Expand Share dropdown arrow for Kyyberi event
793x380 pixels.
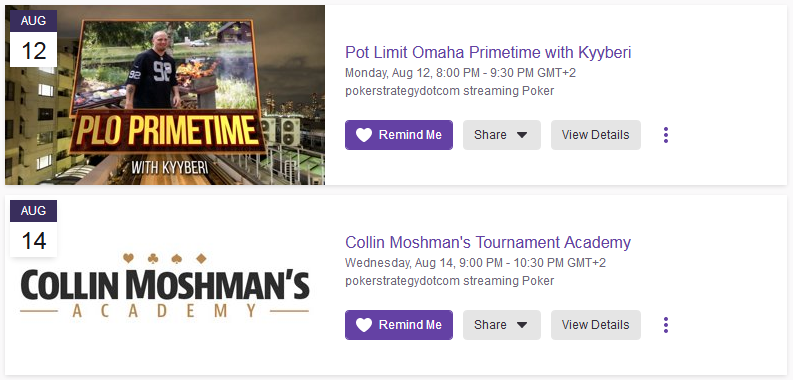pos(522,136)
